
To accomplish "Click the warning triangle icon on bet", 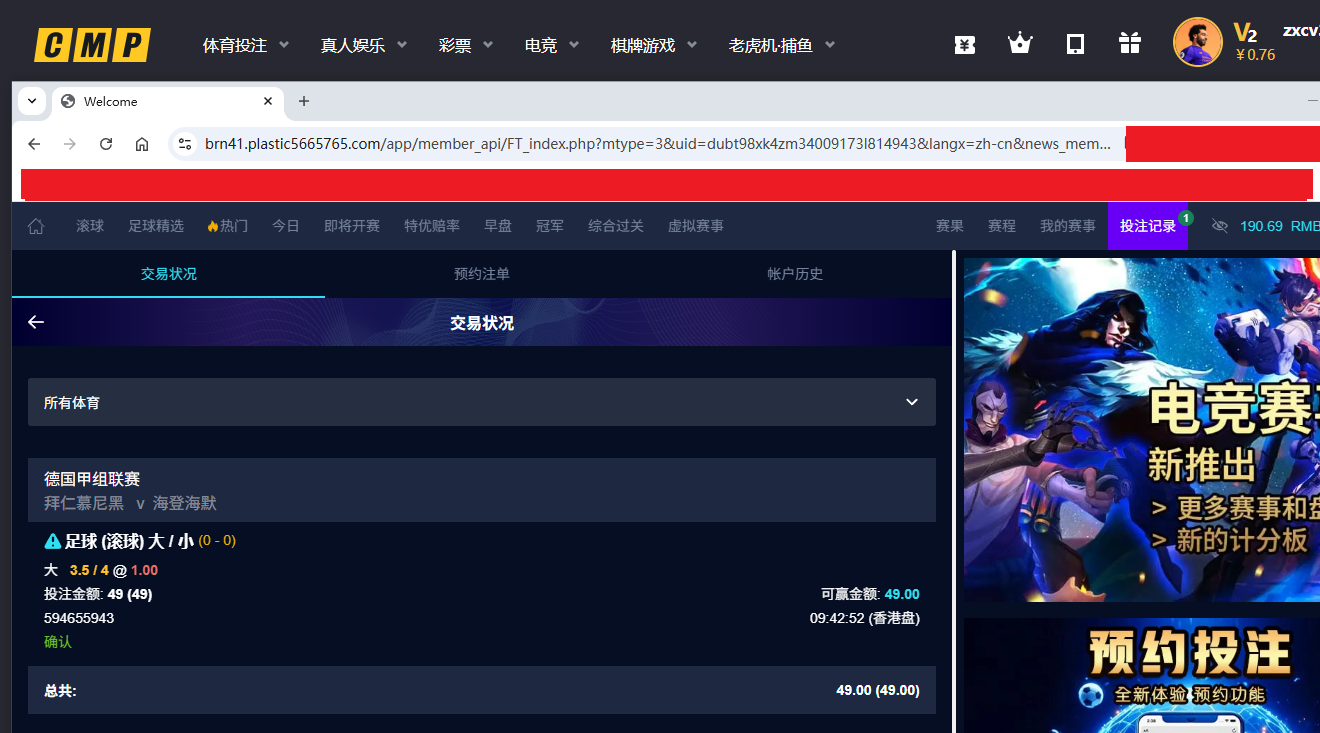I will [x=53, y=541].
